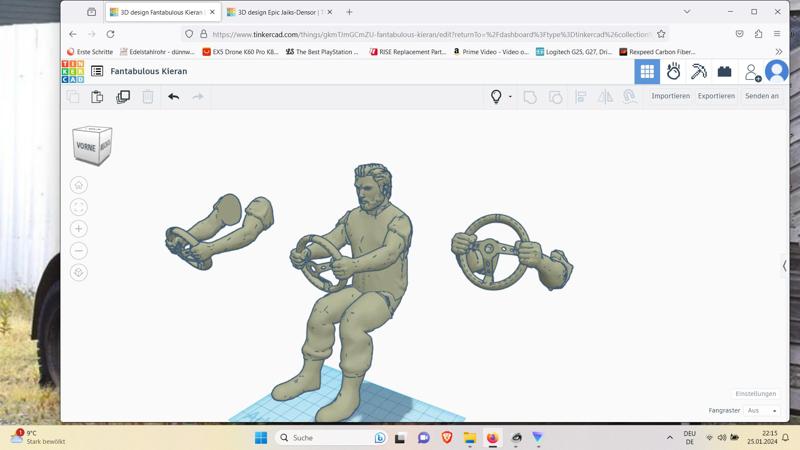Screen dimensions: 800x450
Task: Click the cruise tool icon
Action: [x=630, y=96]
